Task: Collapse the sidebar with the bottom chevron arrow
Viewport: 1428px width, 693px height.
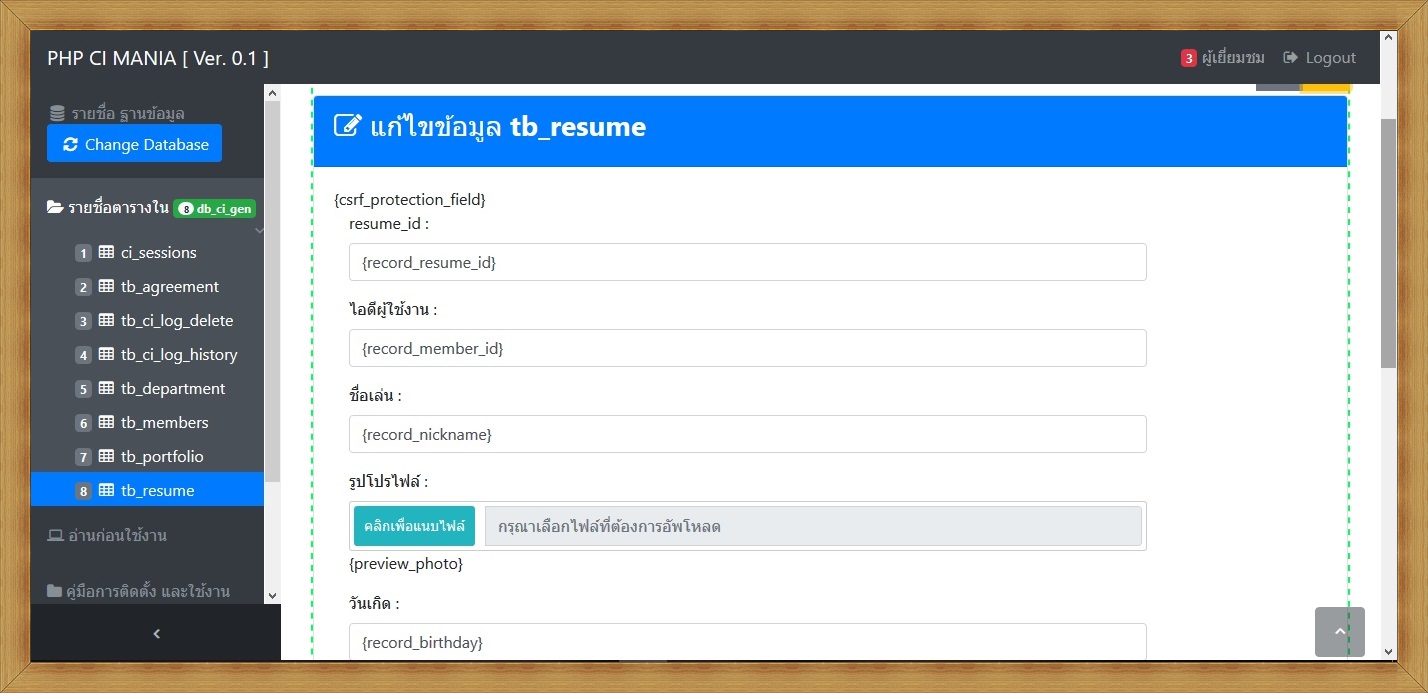Action: (156, 633)
